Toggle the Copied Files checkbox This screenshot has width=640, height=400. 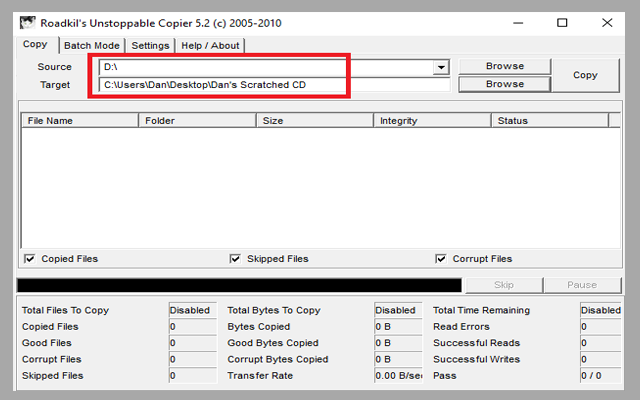pyautogui.click(x=30, y=259)
